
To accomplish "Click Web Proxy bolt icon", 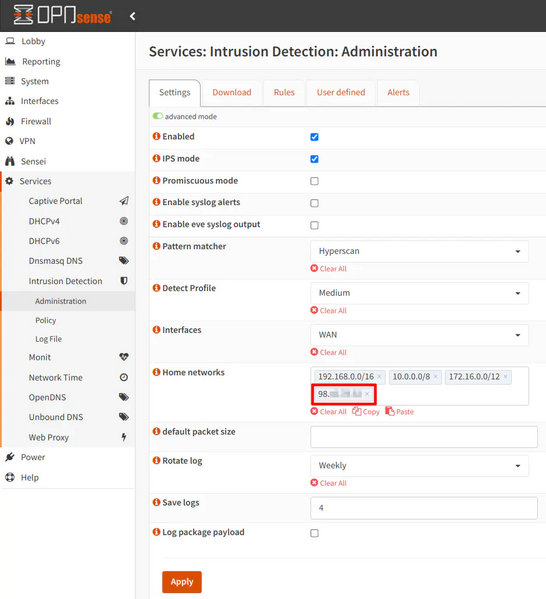I will coord(124,437).
